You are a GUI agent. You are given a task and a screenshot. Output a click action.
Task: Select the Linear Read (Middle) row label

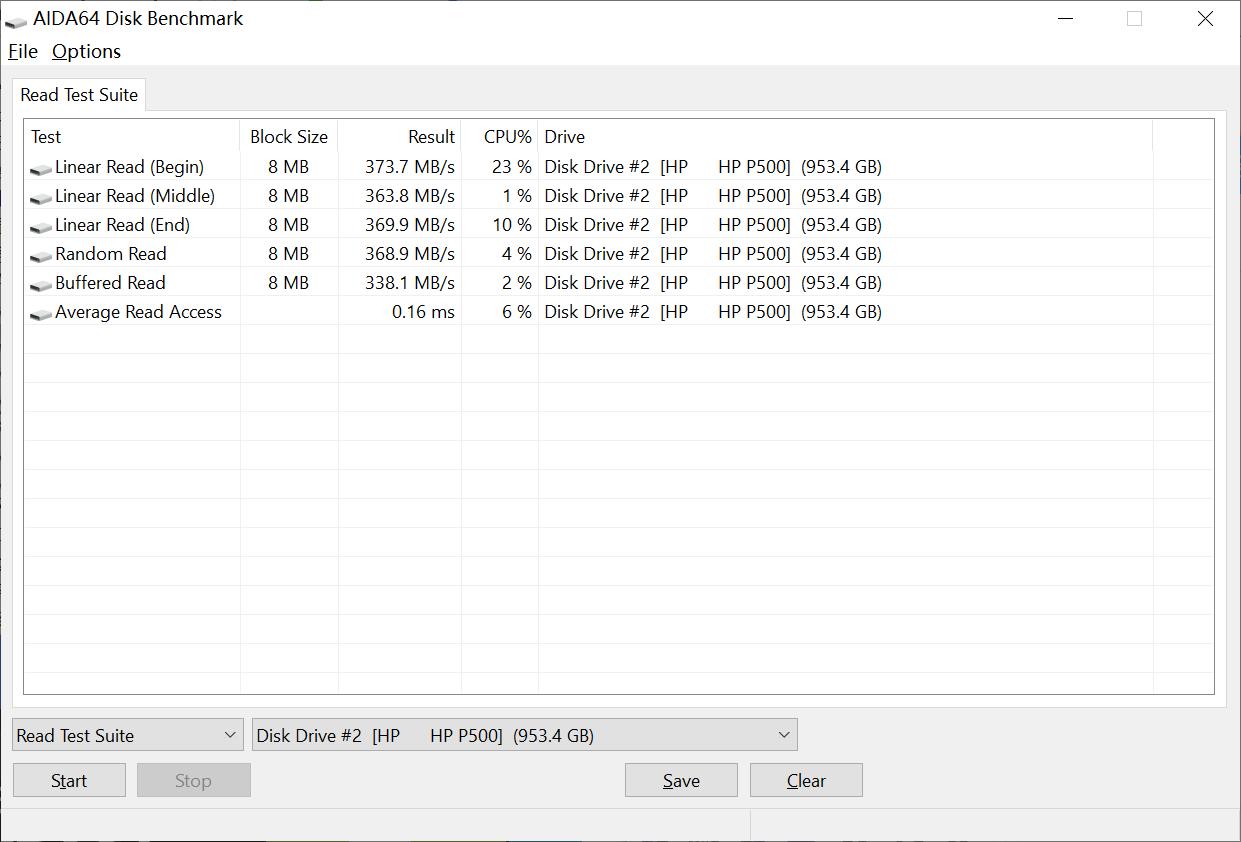point(135,195)
